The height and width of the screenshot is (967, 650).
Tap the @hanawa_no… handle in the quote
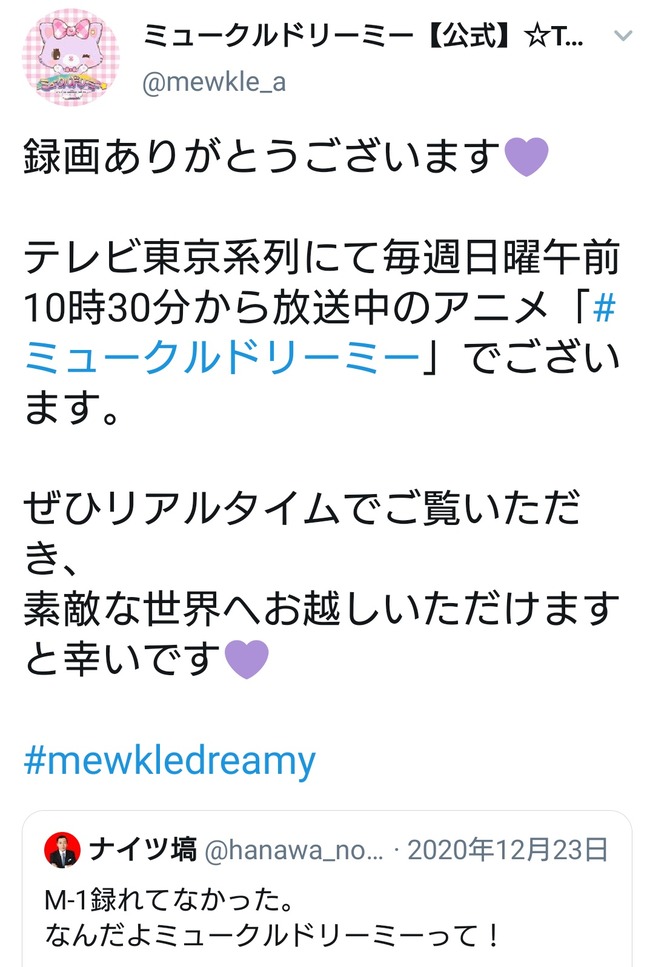(294, 850)
